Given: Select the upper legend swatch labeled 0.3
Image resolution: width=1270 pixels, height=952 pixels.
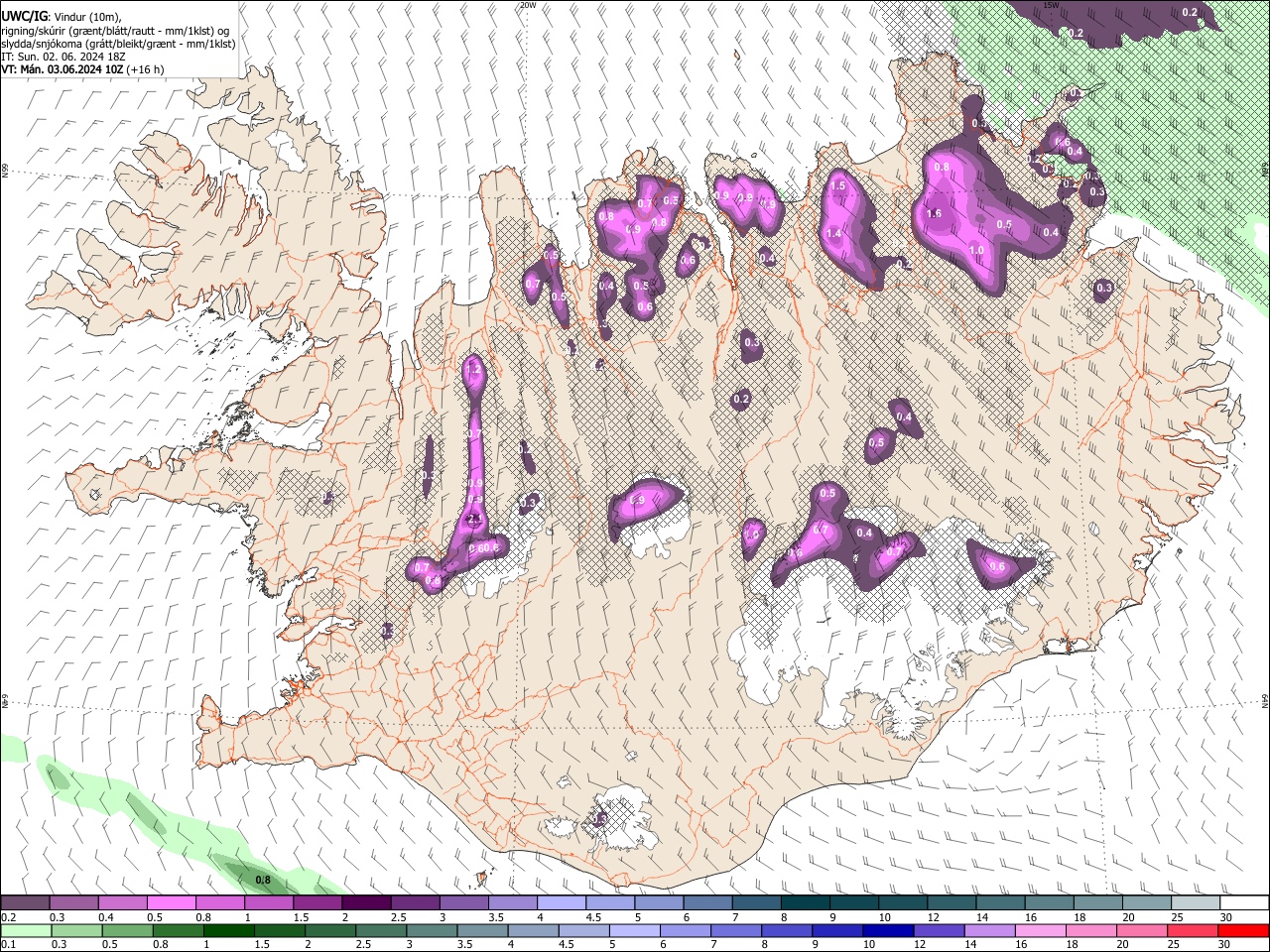Looking at the screenshot, I should pyautogui.click(x=73, y=903).
